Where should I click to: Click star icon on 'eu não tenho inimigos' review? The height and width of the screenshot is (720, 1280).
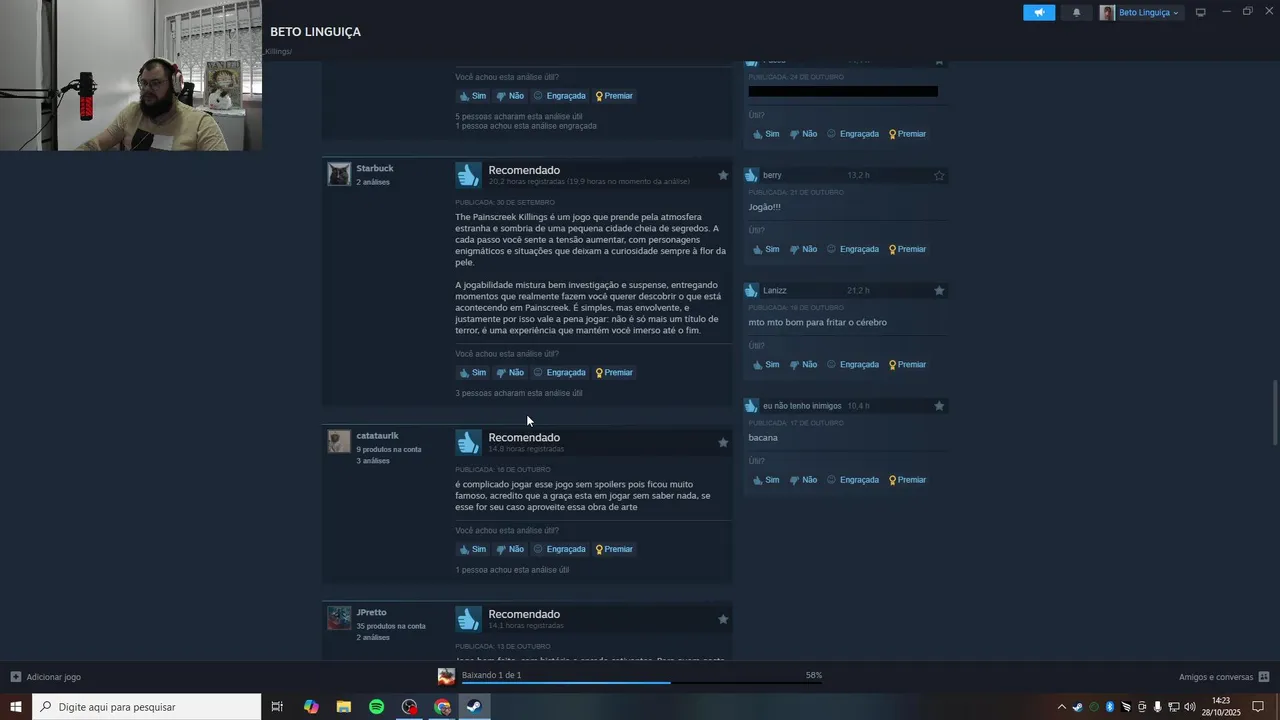[939, 406]
